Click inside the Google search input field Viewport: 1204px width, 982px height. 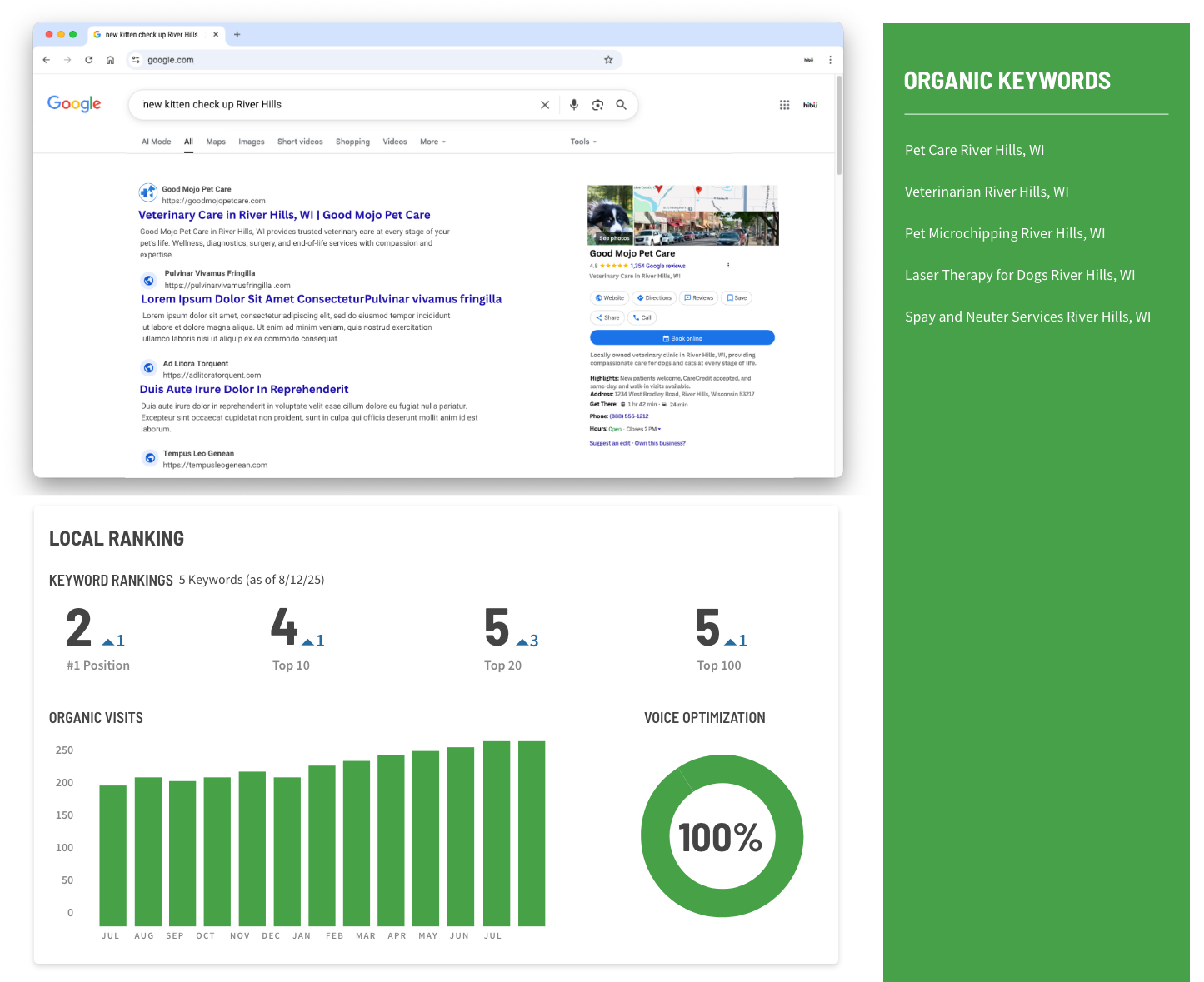pos(333,105)
